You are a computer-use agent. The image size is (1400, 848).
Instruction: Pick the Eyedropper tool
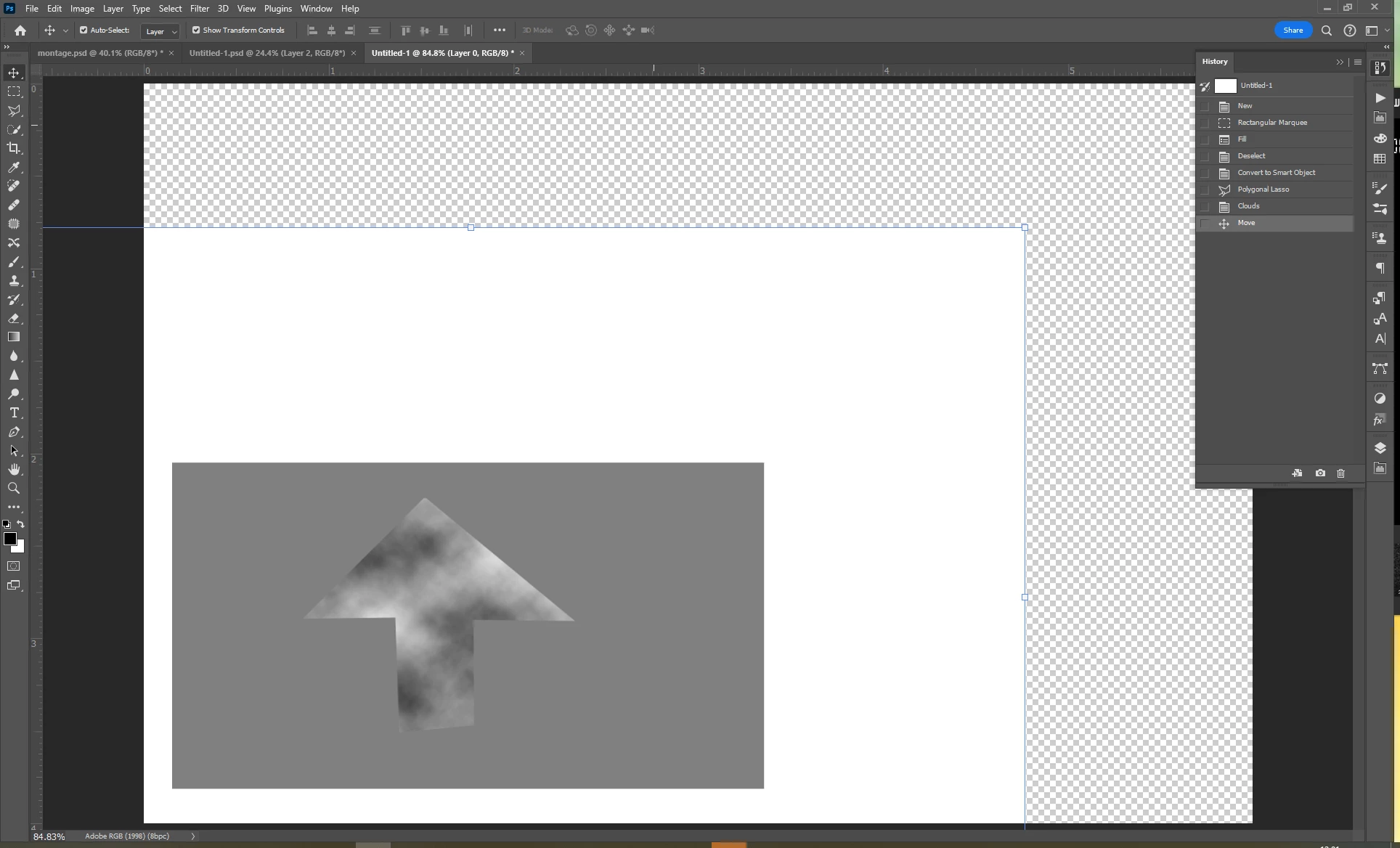14,167
